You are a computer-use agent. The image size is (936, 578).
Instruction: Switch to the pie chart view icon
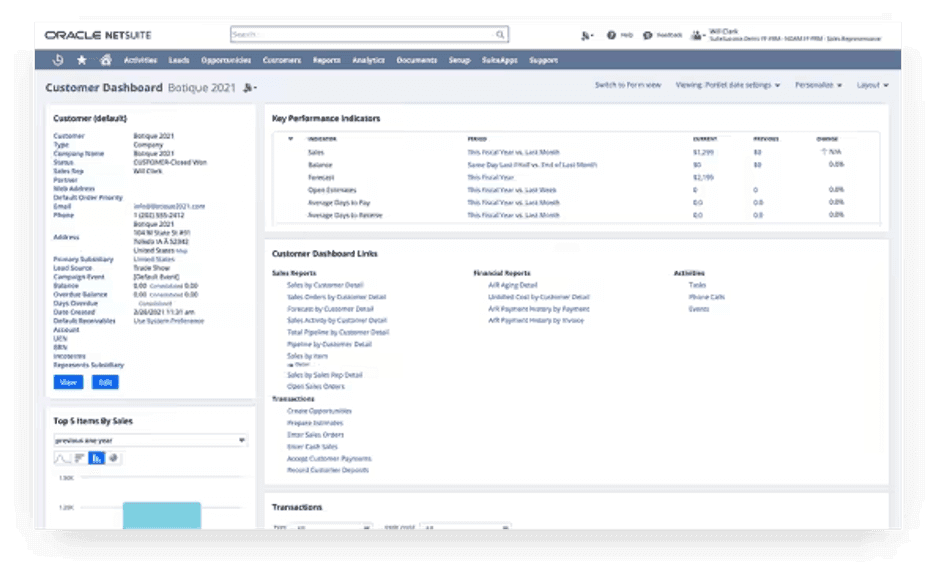point(114,459)
